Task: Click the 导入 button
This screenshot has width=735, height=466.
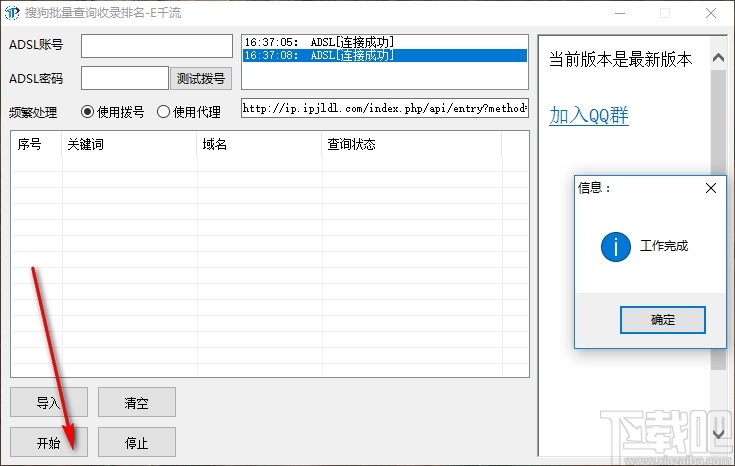Action: point(49,402)
